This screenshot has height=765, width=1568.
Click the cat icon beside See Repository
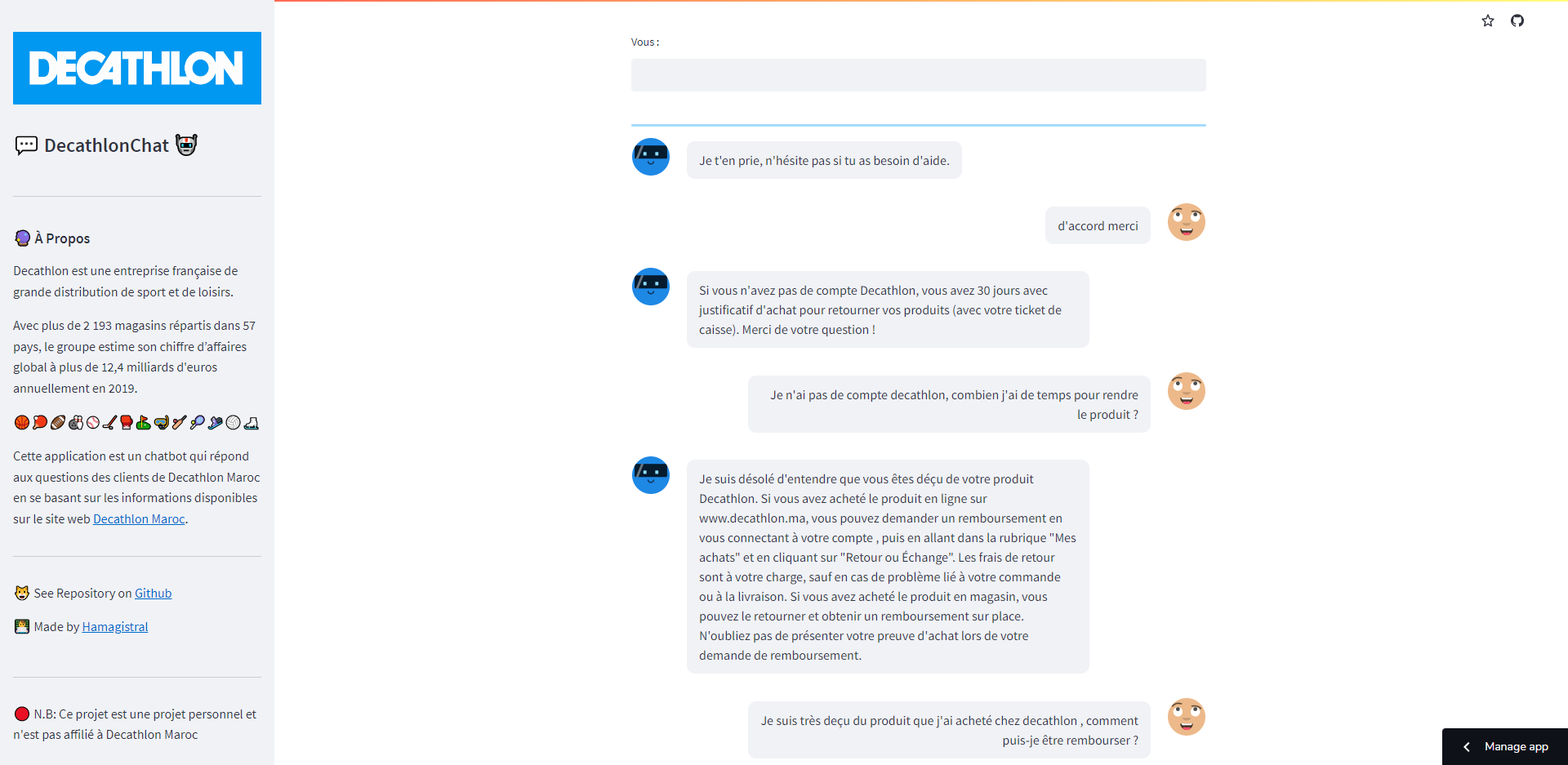pyautogui.click(x=22, y=594)
